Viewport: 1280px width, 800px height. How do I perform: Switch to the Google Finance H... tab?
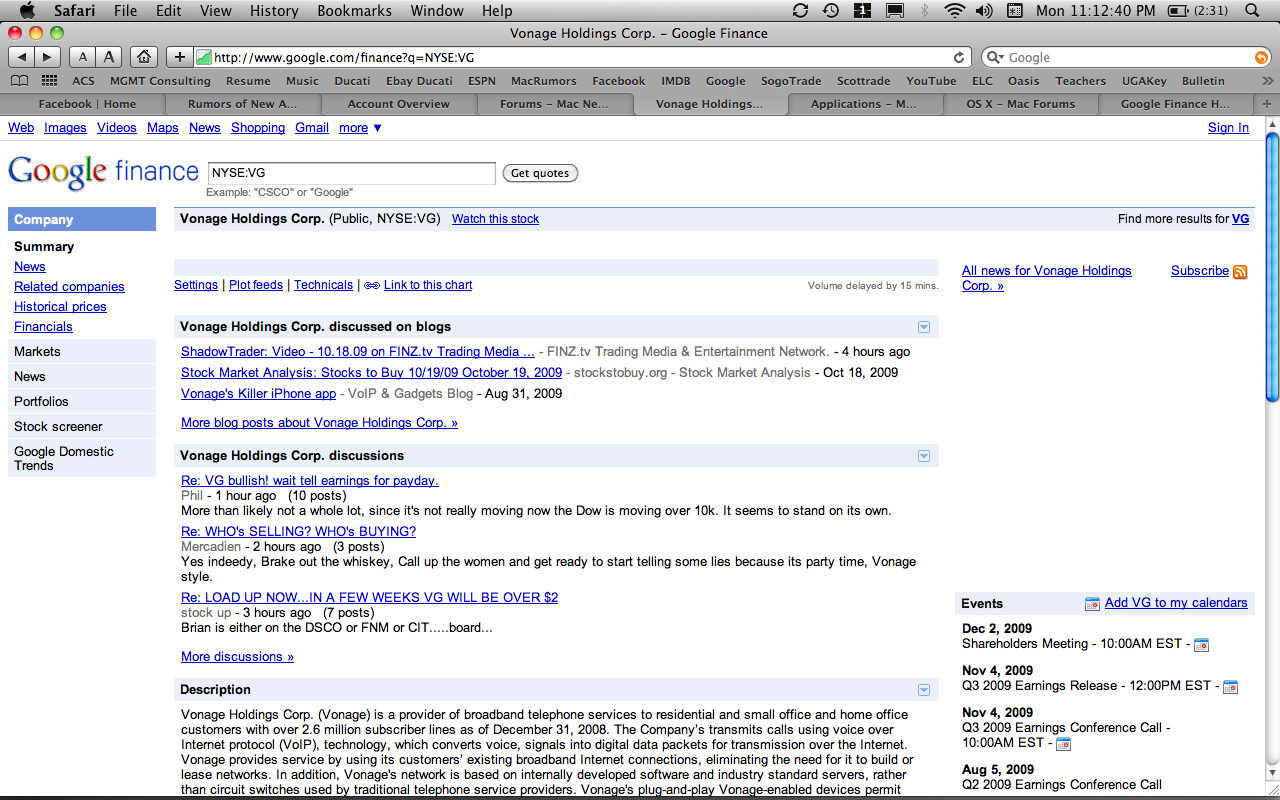[x=1175, y=104]
